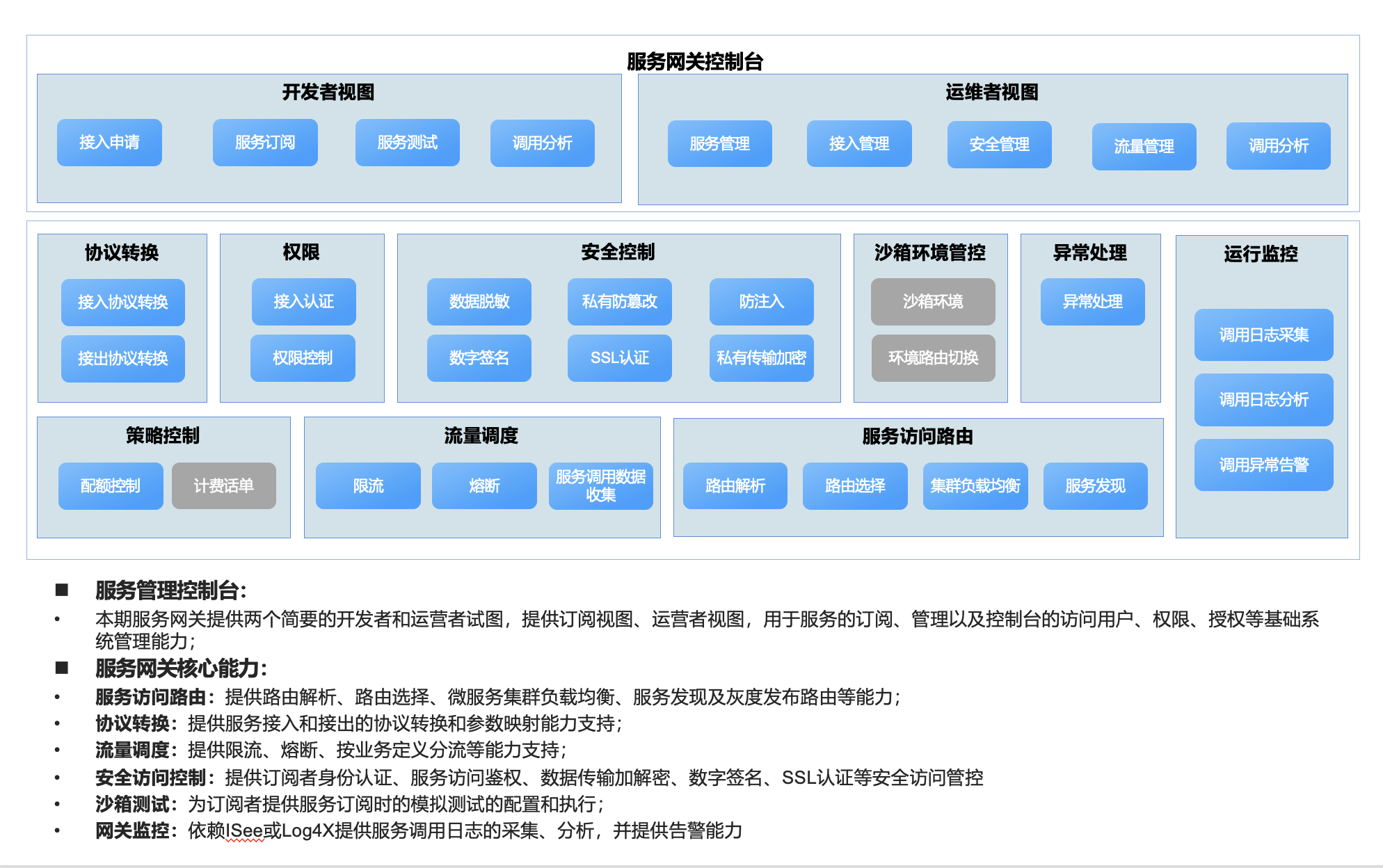
Task: Click the 服务管理 box in 运维者视图
Action: (719, 144)
